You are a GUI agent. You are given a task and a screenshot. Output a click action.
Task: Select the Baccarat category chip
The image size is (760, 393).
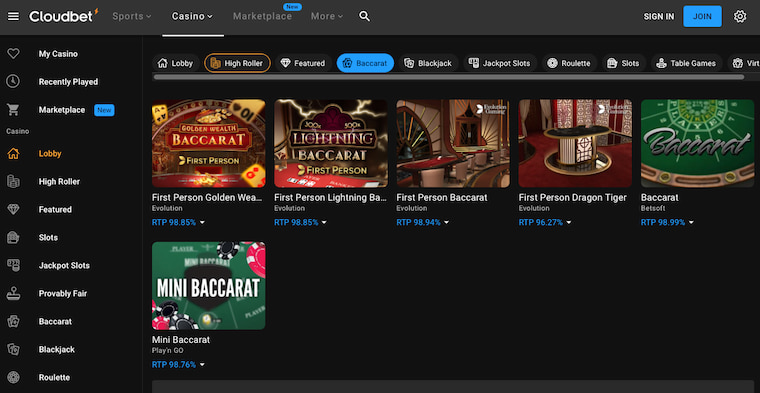point(365,63)
